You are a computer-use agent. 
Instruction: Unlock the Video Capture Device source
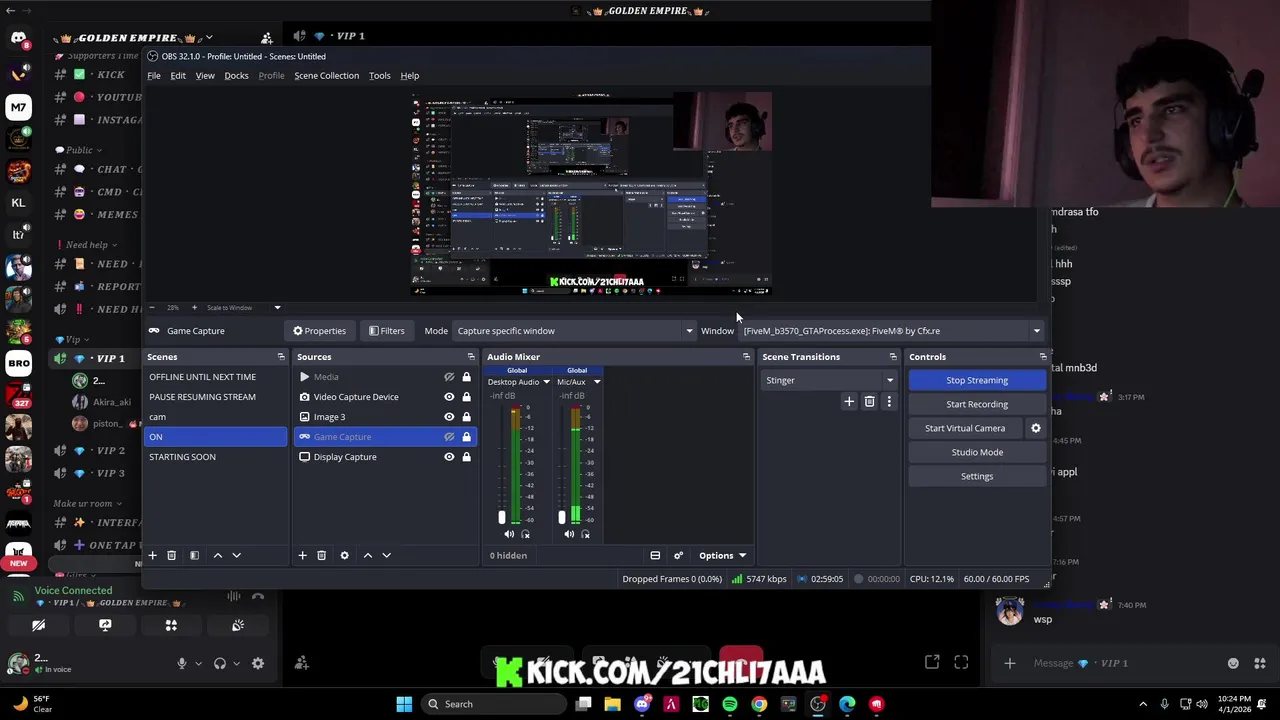[x=466, y=397]
